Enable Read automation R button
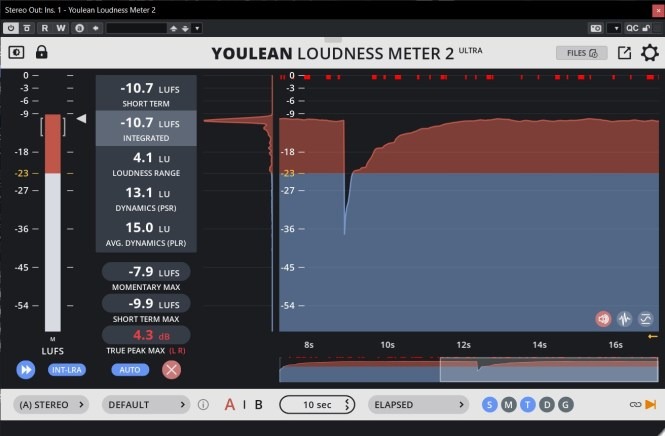Viewport: 665px width, 436px height. click(45, 28)
